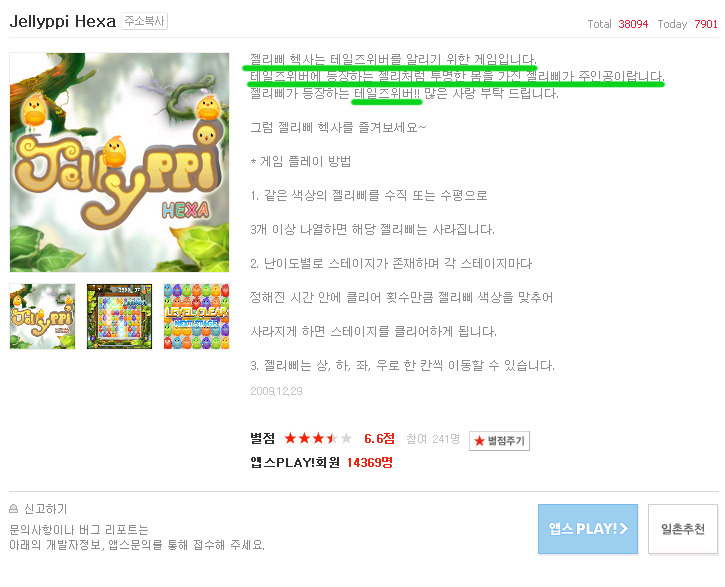Select the Level Clear screenshot thumbnail
The image size is (725, 587).
click(x=197, y=317)
